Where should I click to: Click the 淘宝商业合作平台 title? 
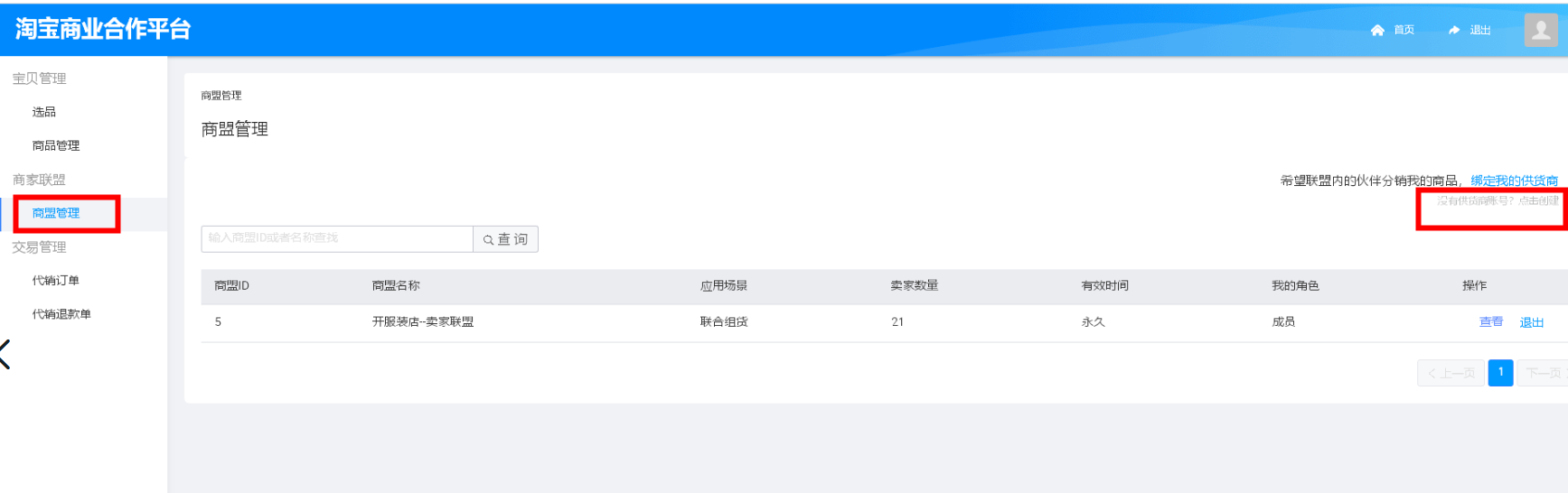point(103,29)
